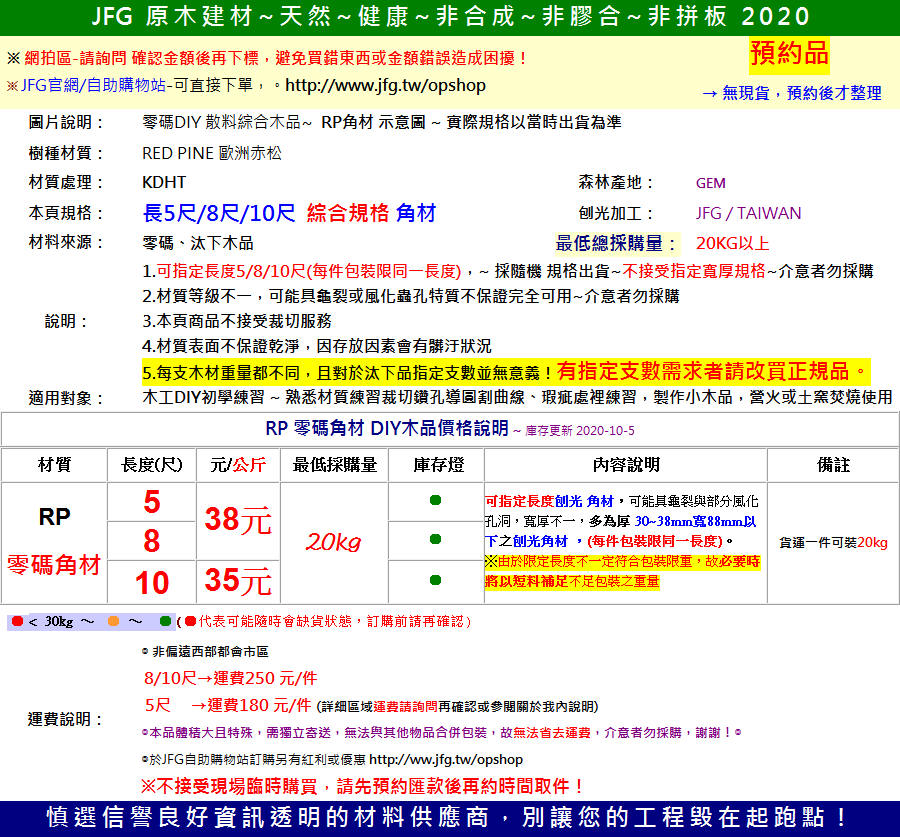
Task: Click the green stock dot in the 8尺 row
Action: click(x=435, y=539)
